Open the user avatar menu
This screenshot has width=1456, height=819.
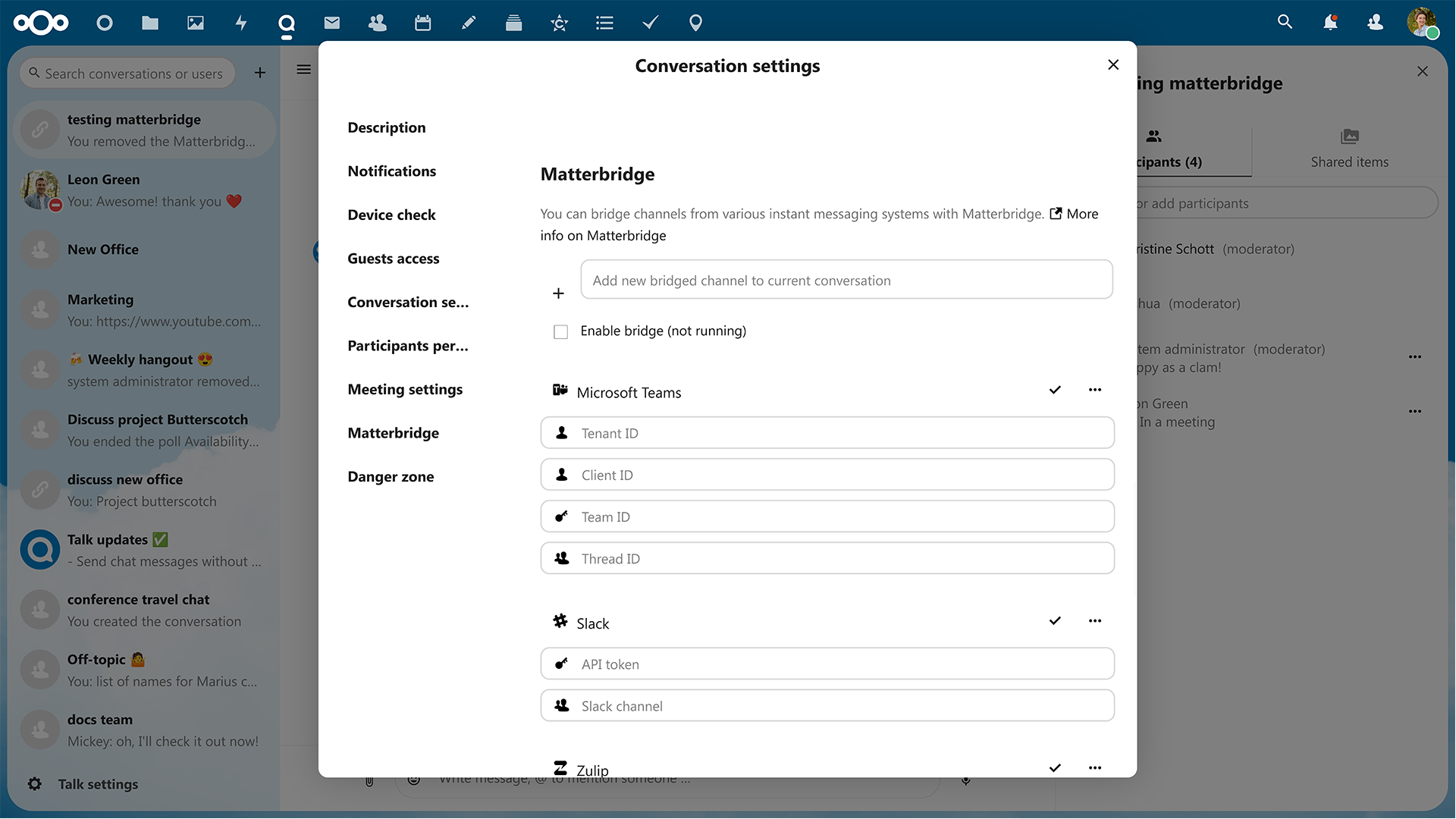click(x=1423, y=23)
